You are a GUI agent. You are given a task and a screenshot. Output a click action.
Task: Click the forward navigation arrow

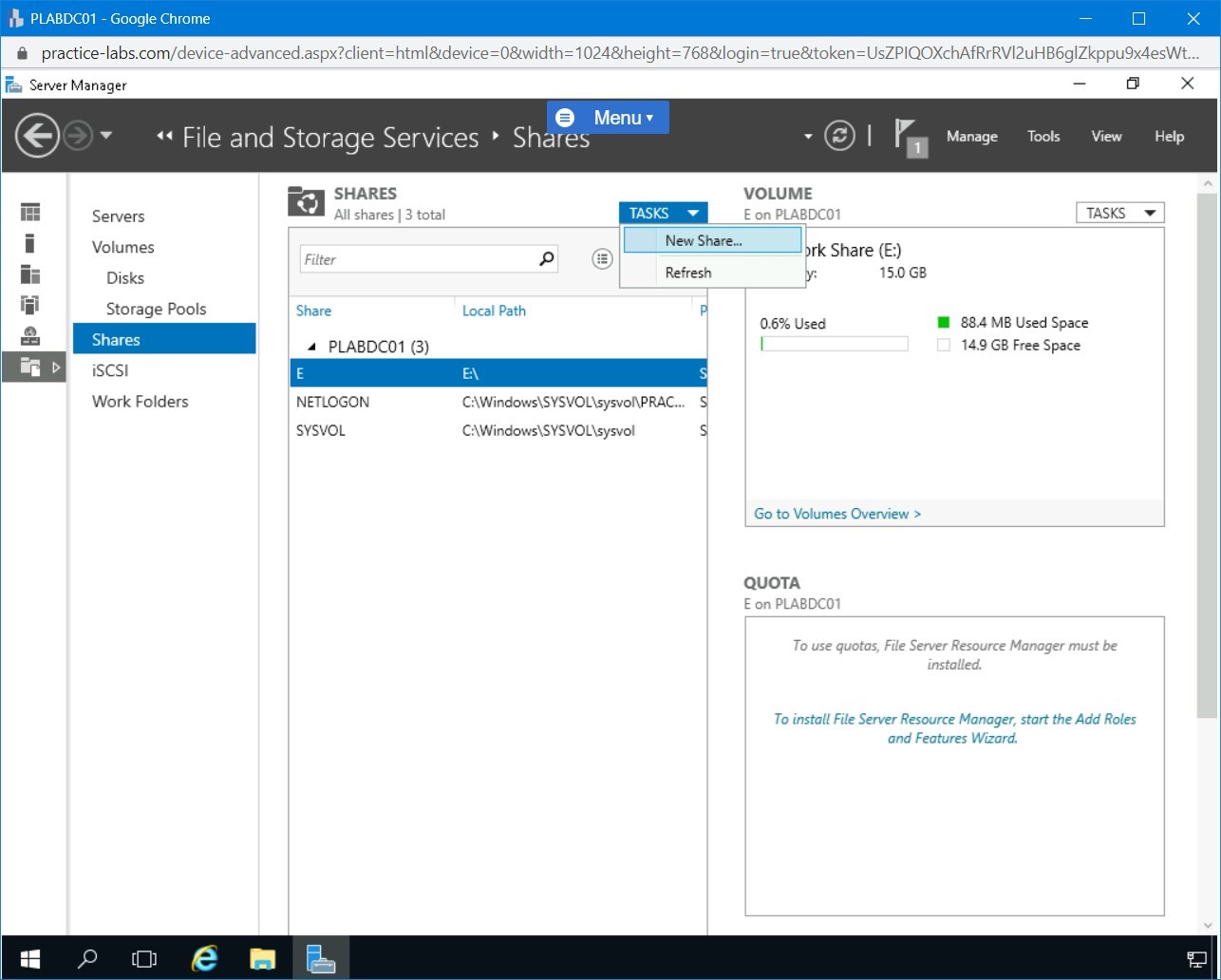tap(78, 137)
